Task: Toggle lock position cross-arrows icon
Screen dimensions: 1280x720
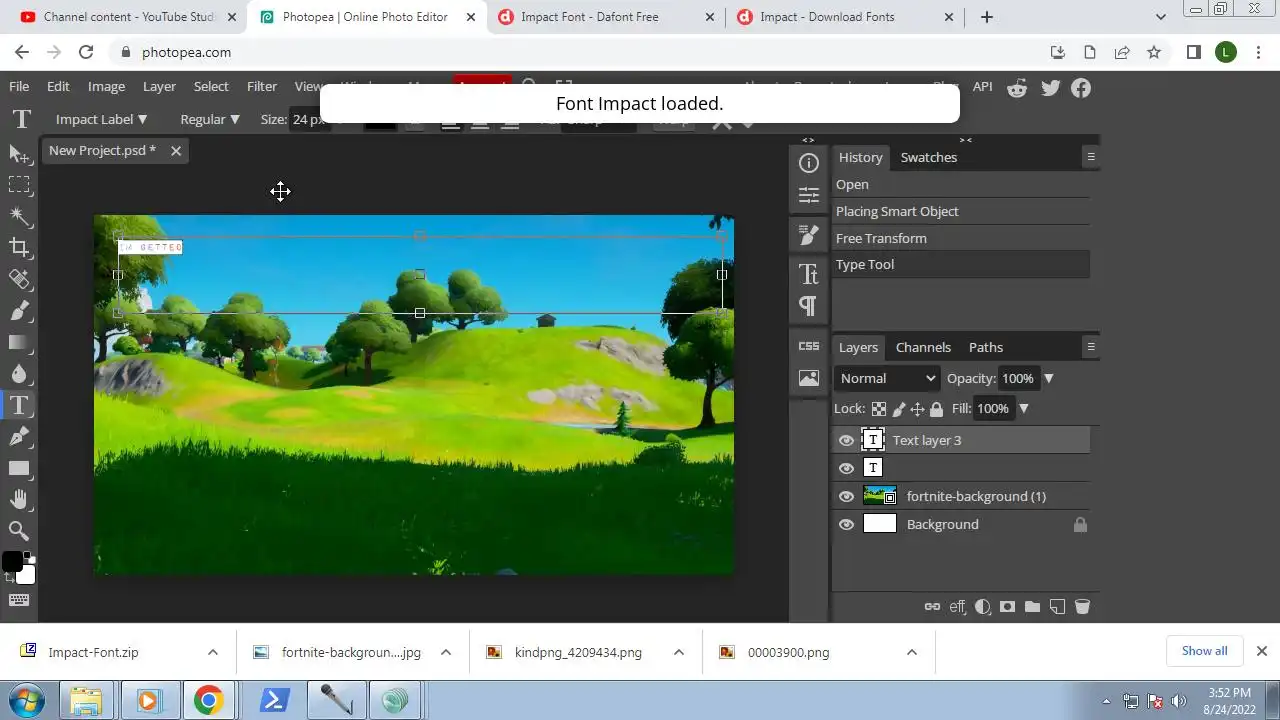Action: tap(917, 409)
